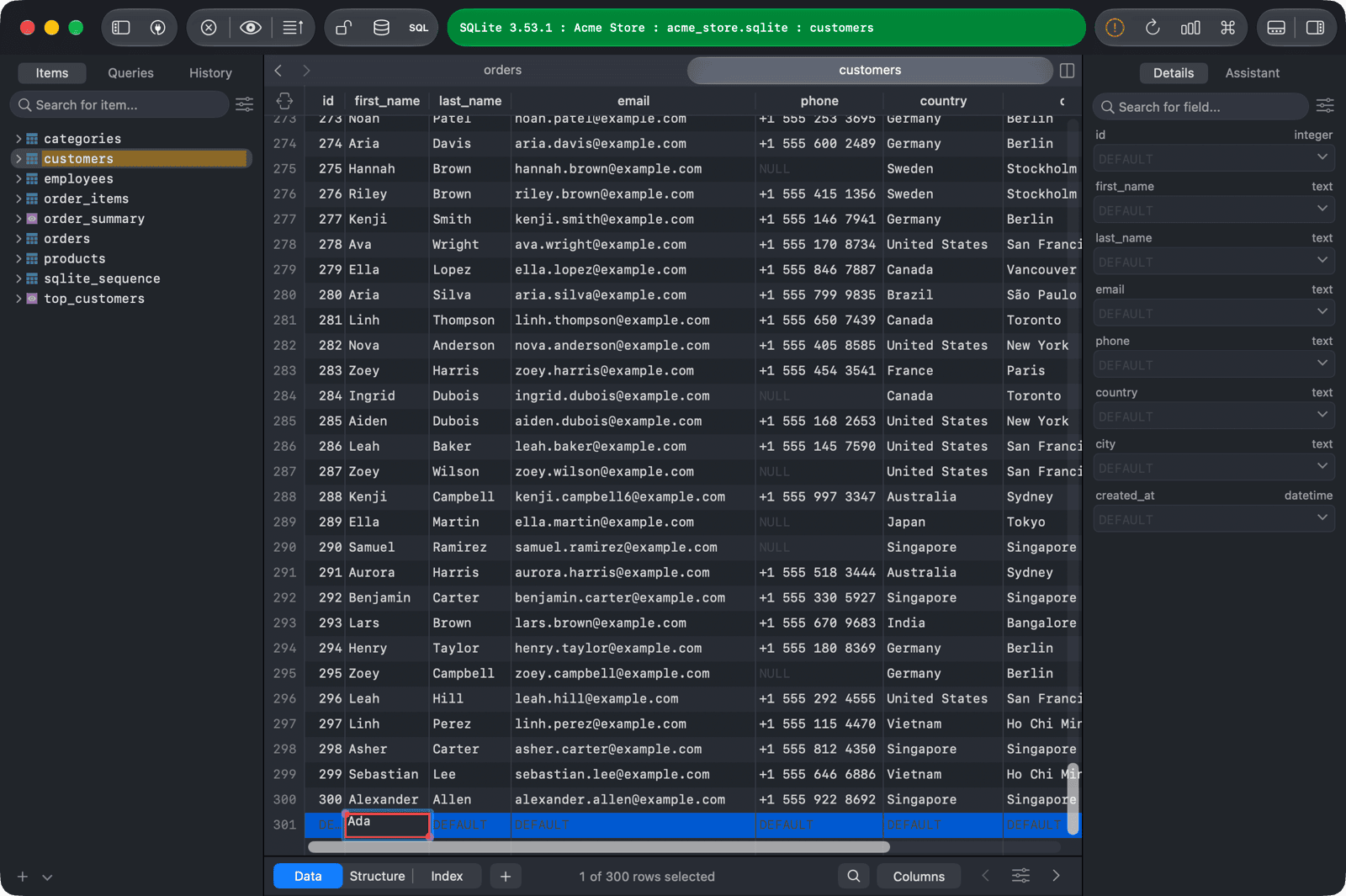
Task: Click the connection plug icon in toolbar
Action: click(157, 28)
